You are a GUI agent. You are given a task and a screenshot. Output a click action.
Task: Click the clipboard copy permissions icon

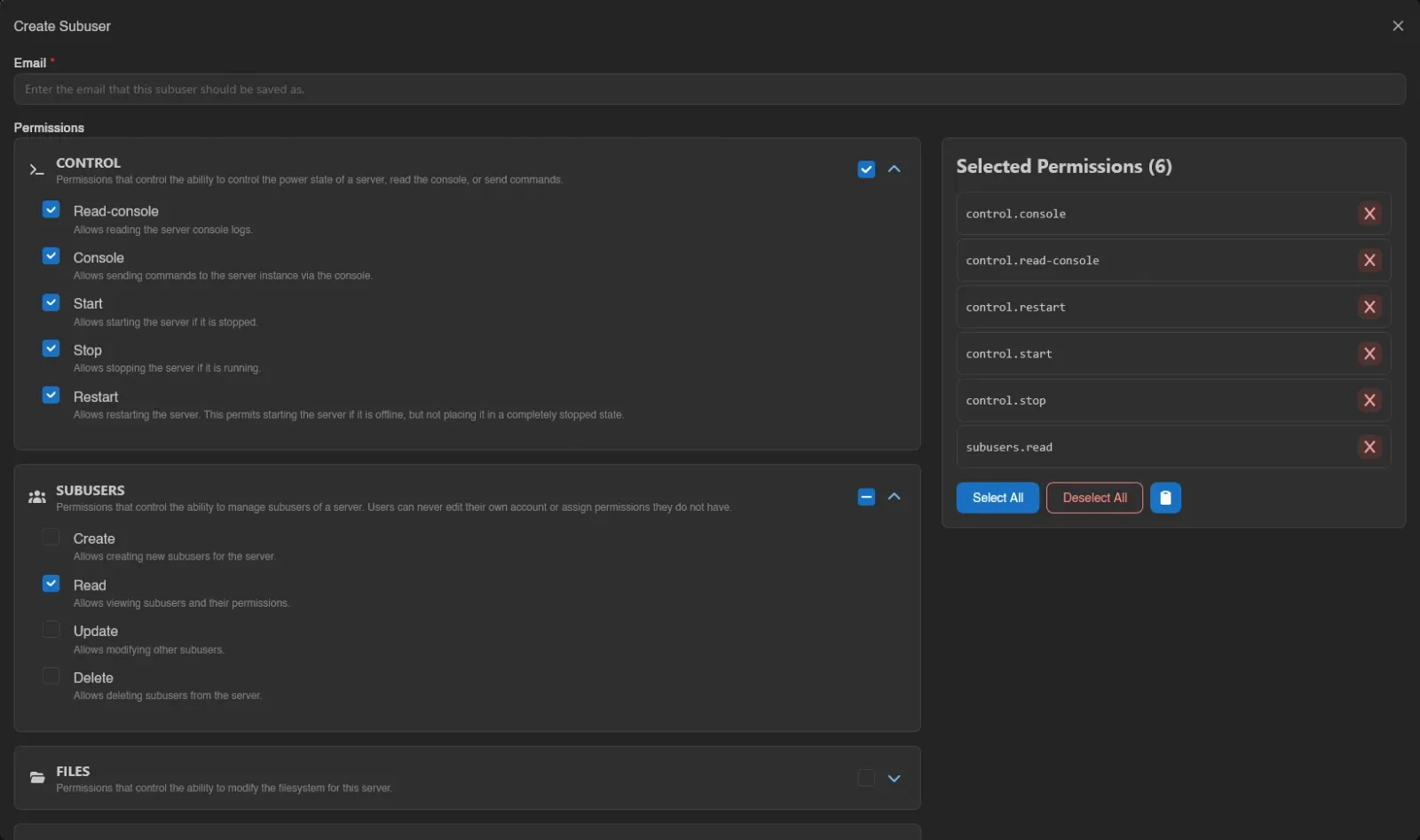[1165, 498]
